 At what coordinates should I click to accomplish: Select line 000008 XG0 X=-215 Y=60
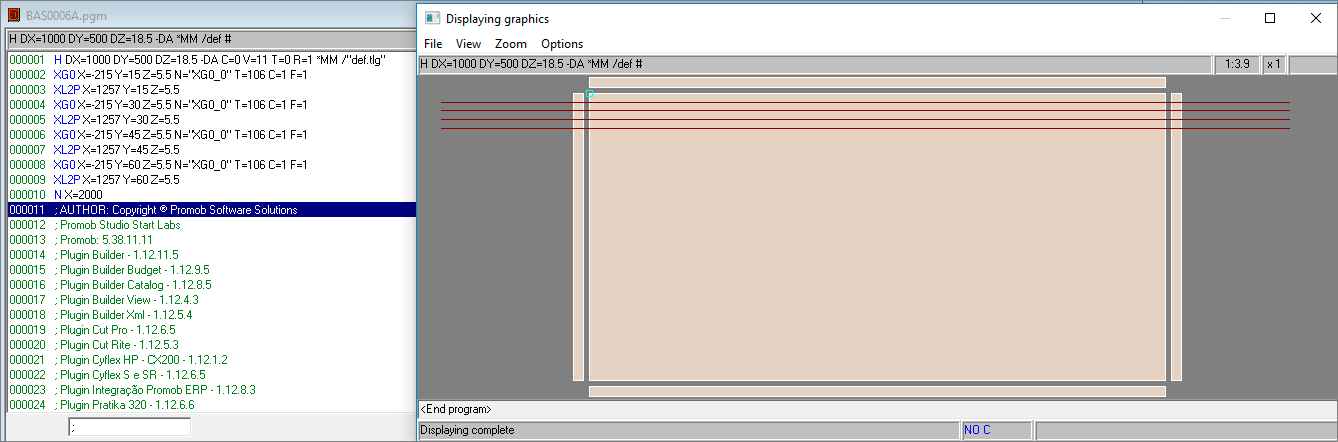[x=211, y=165]
